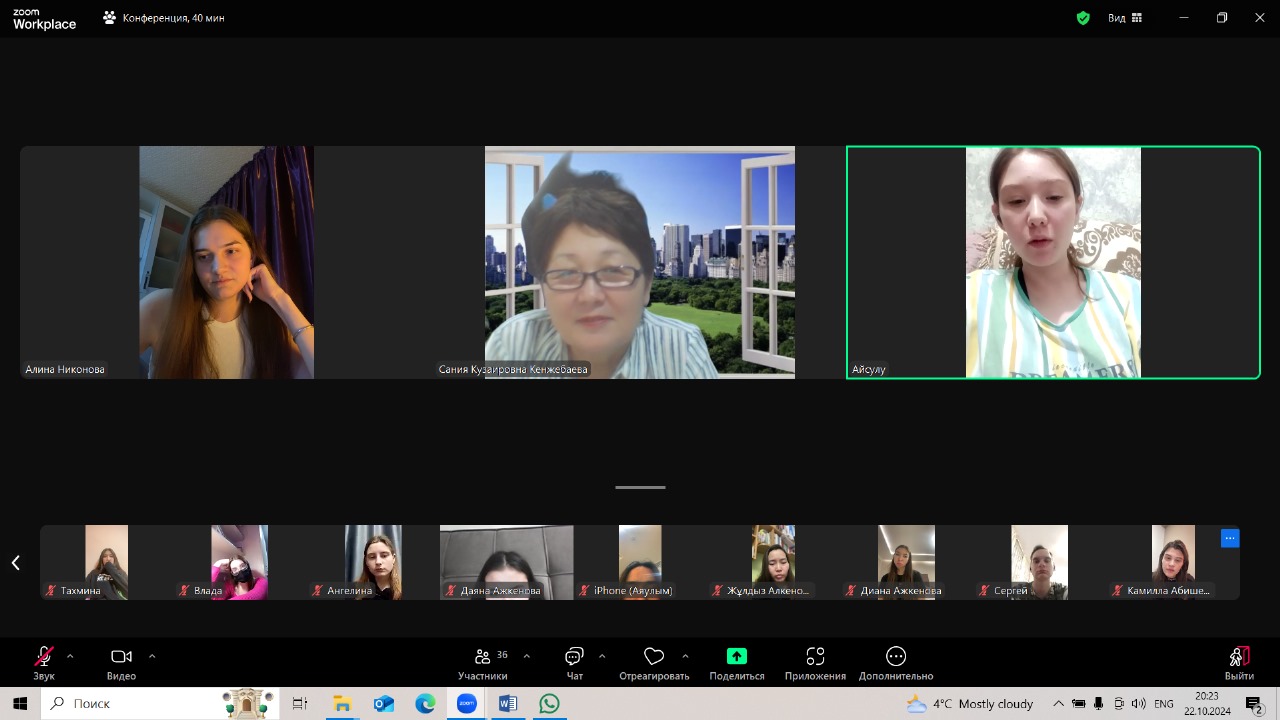1280x720 pixels.
Task: Expand video options arrow next to Видео
Action: click(x=152, y=656)
